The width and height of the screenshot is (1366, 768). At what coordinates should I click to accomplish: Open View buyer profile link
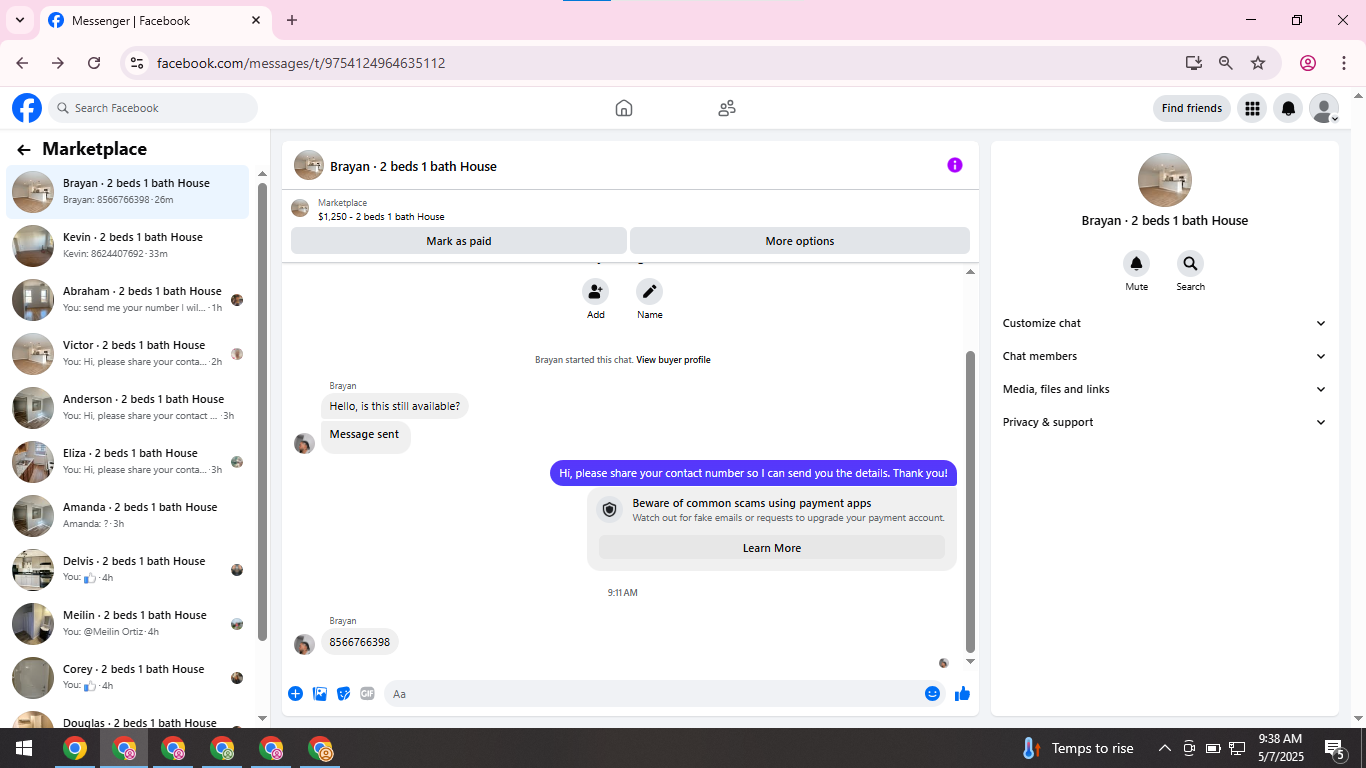673,360
